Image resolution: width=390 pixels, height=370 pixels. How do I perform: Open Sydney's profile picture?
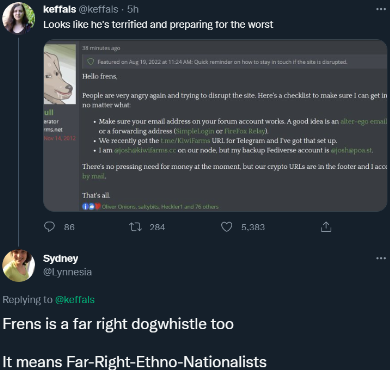click(19, 266)
